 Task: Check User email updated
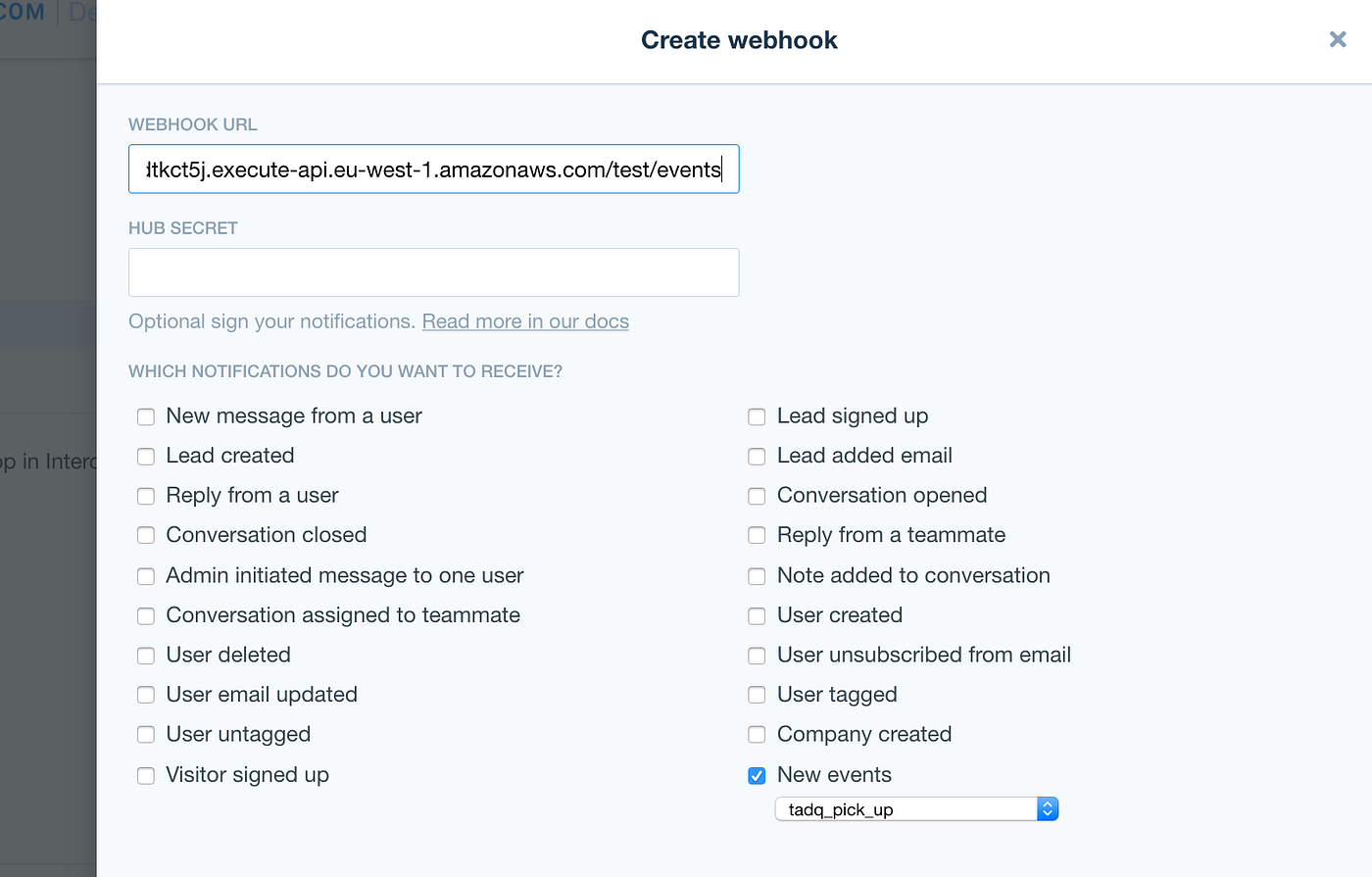coord(145,695)
